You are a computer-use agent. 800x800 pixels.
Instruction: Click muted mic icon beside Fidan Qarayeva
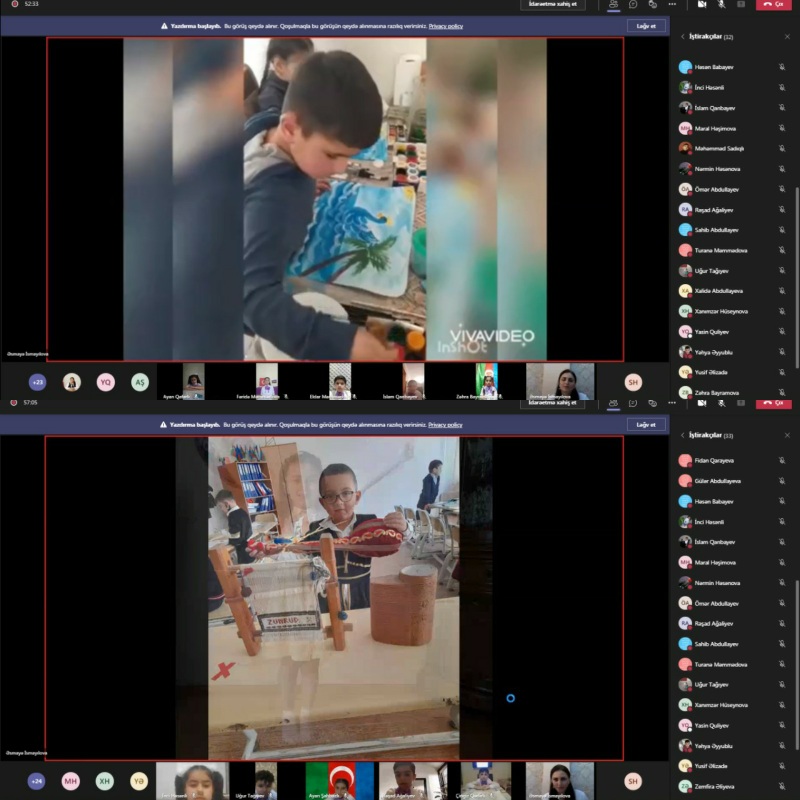[782, 460]
